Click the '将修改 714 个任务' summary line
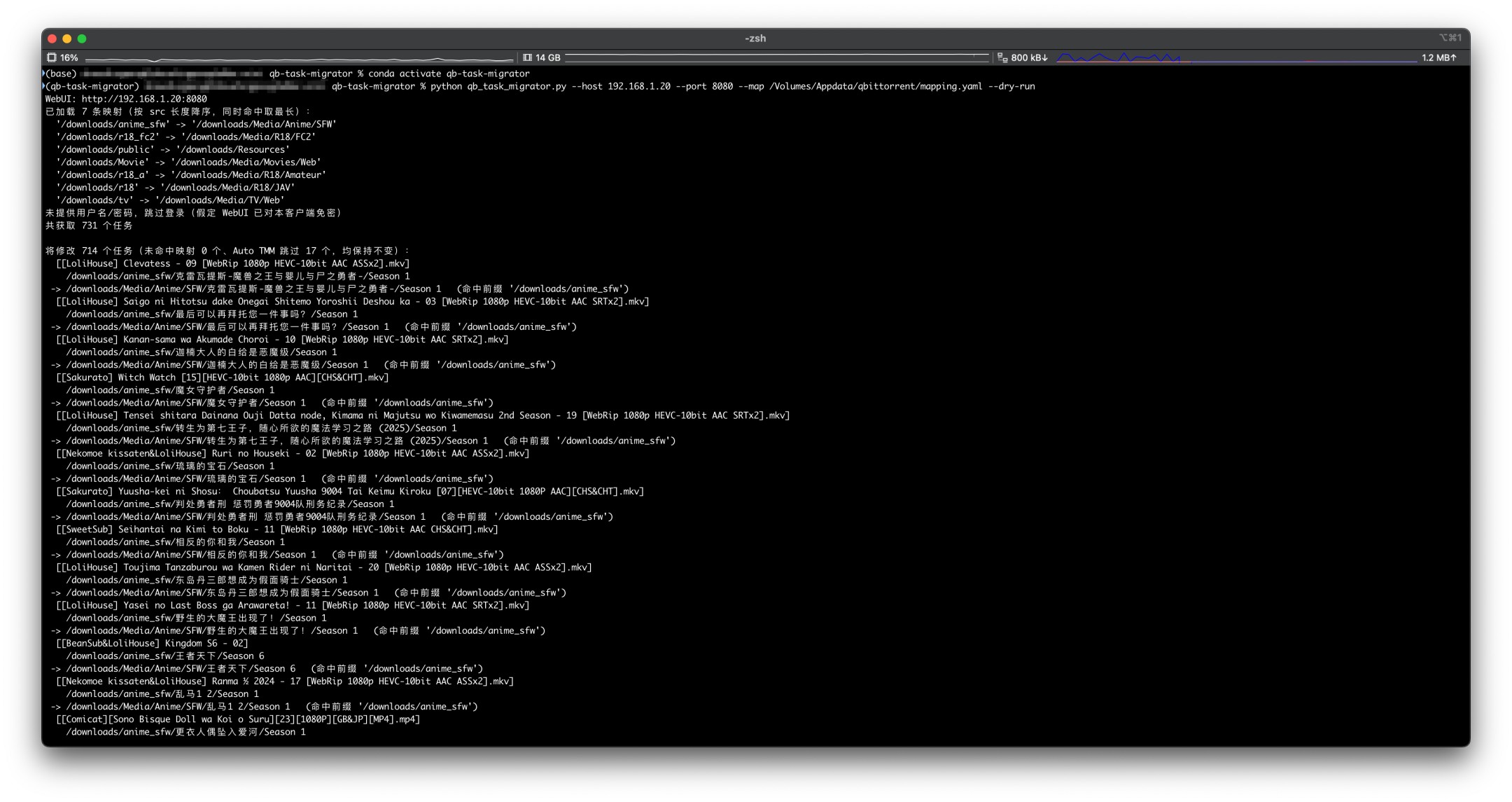 [x=227, y=251]
